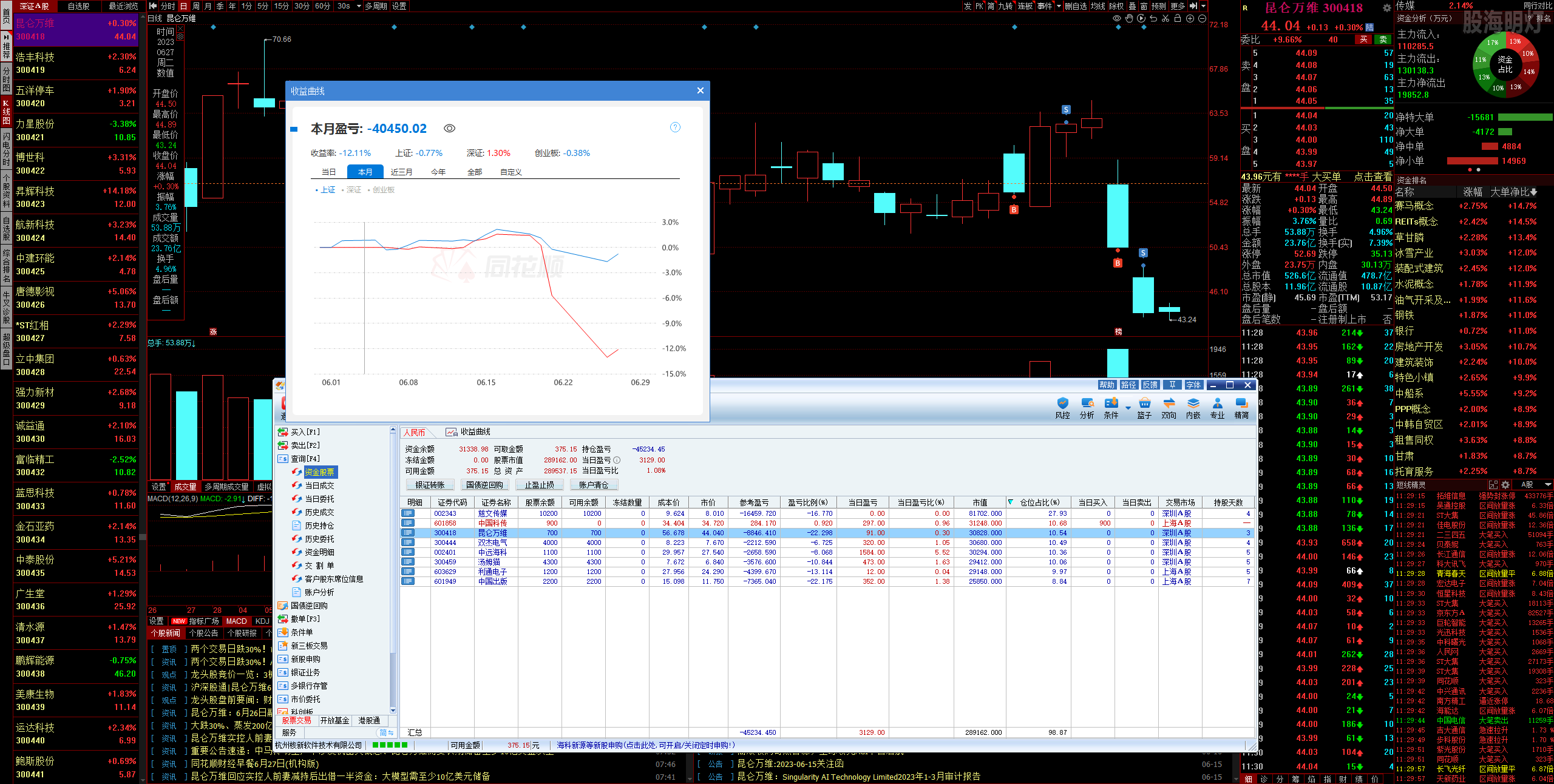Open the 风控 risk control tool

click(x=1062, y=408)
